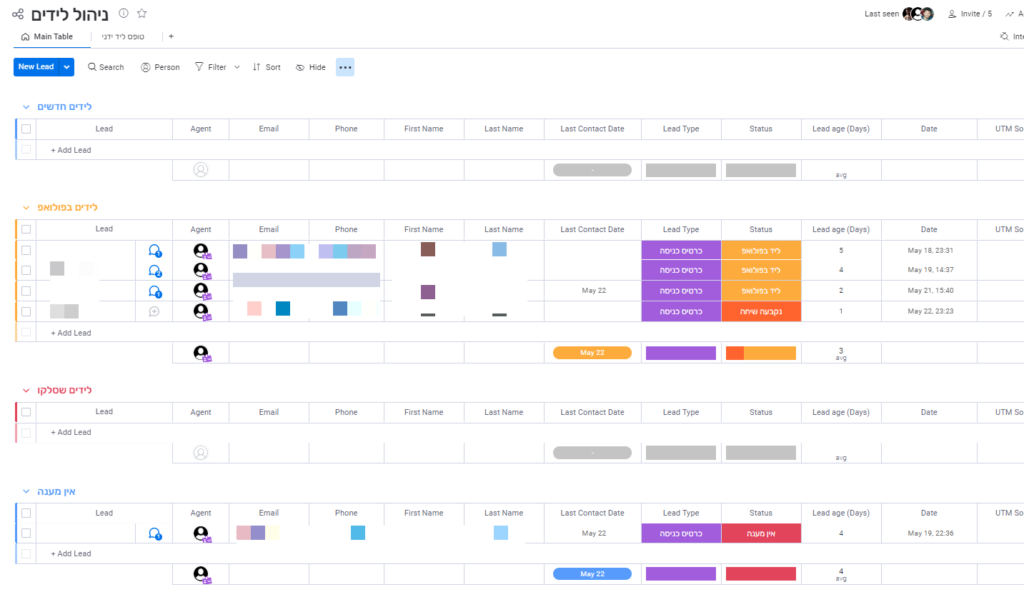1024x607 pixels.
Task: Star the board as a favorite
Action: click(x=142, y=13)
